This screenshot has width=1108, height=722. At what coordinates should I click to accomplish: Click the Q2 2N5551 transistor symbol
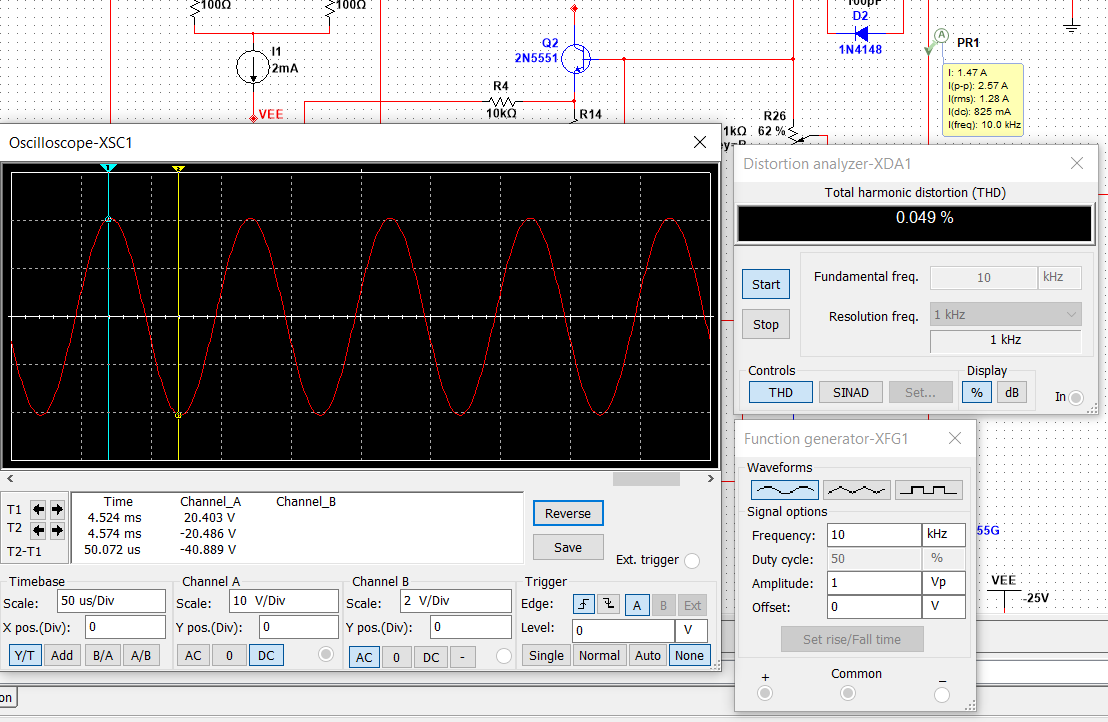click(x=576, y=59)
